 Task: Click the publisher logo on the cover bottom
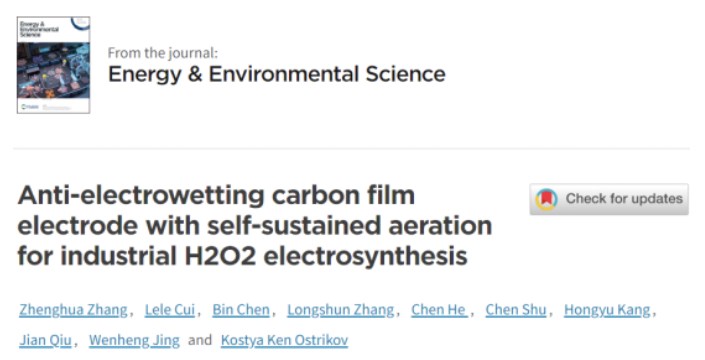pos(30,107)
